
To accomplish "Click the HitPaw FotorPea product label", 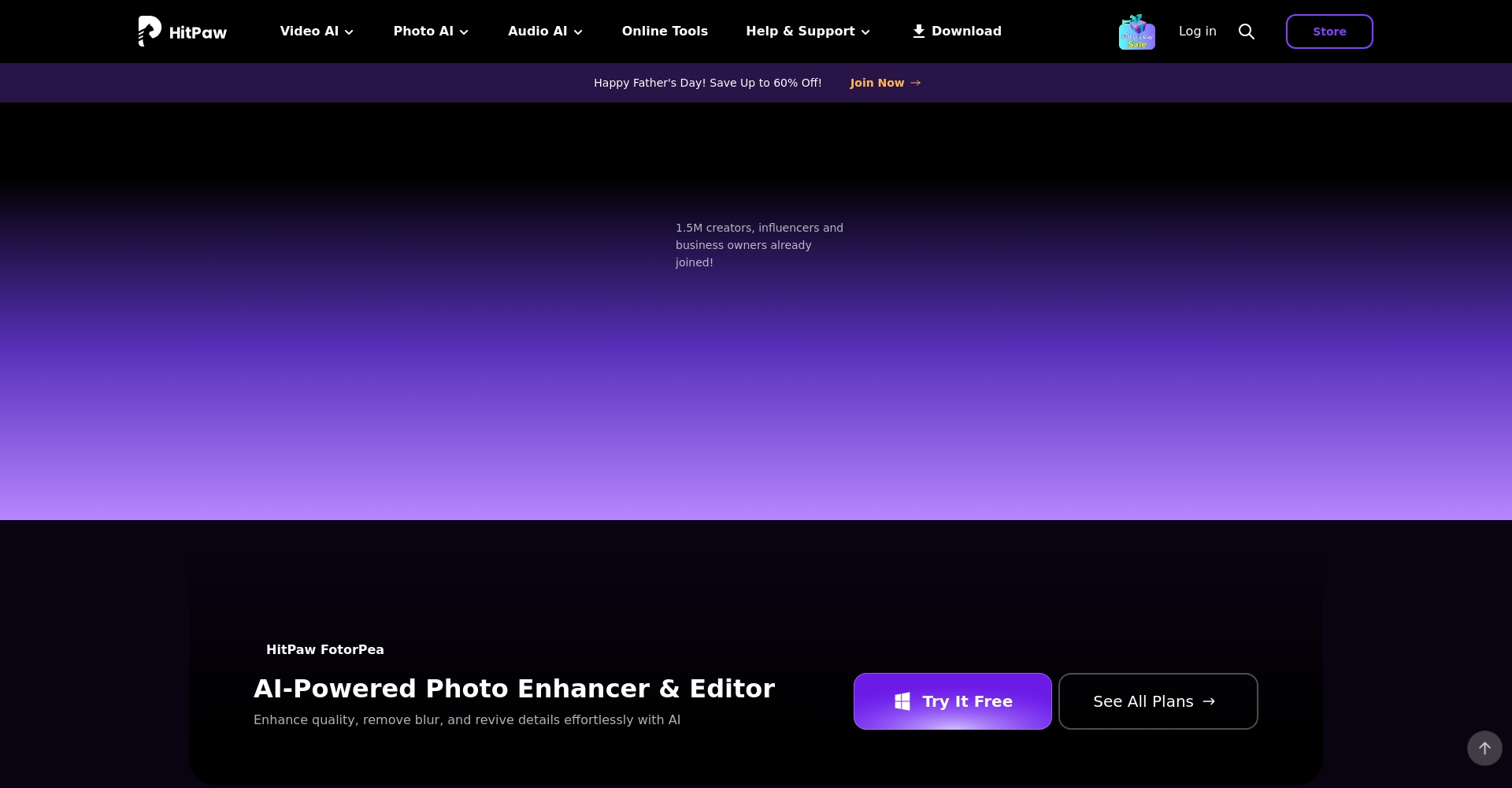I will 325,650.
